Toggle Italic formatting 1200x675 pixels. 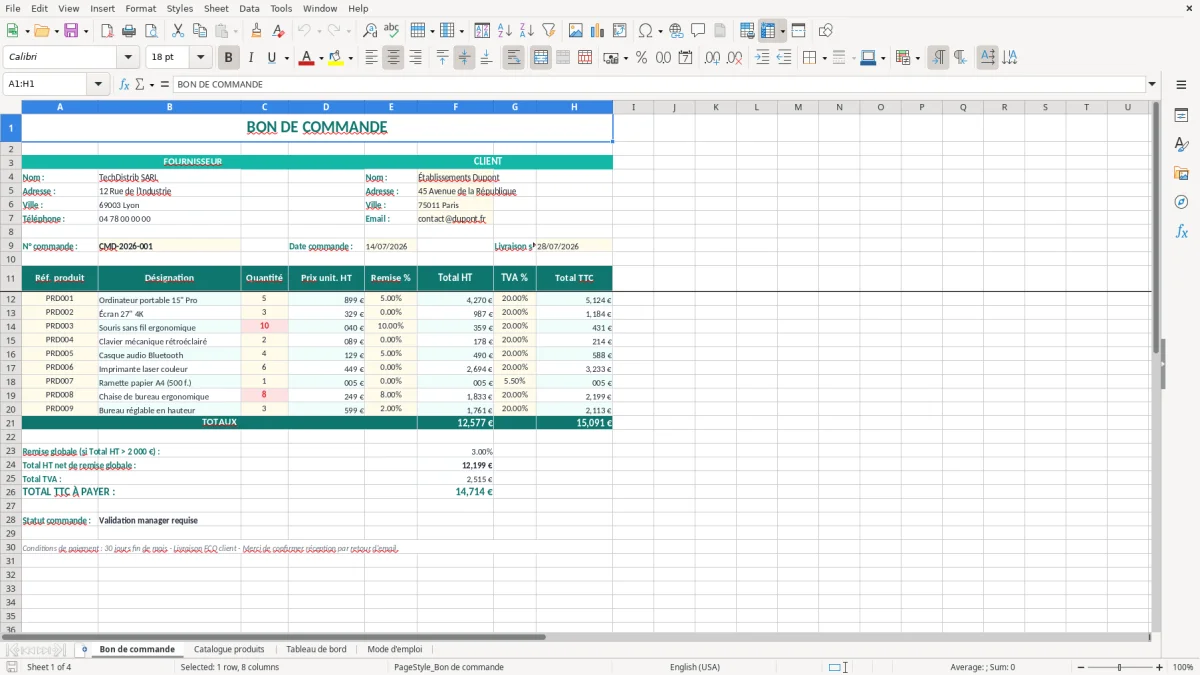[251, 58]
